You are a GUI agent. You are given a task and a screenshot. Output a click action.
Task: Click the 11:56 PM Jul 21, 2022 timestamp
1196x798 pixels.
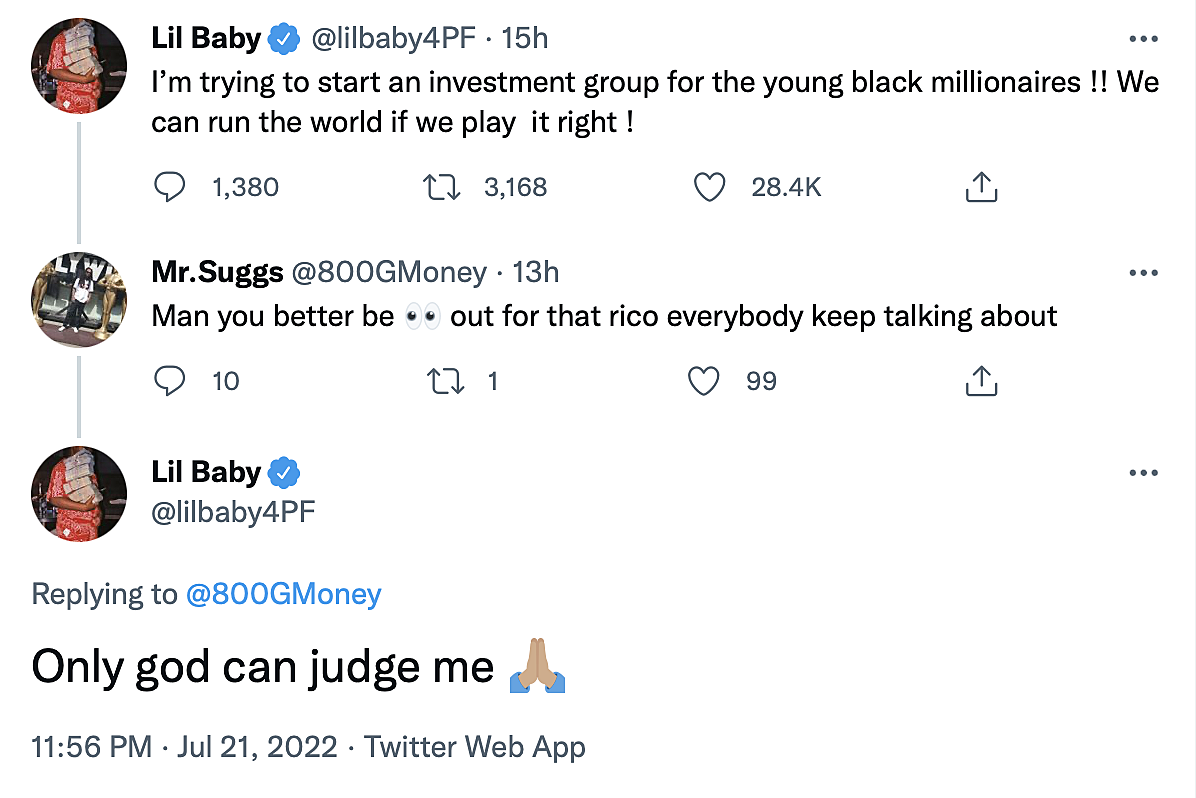[x=184, y=747]
